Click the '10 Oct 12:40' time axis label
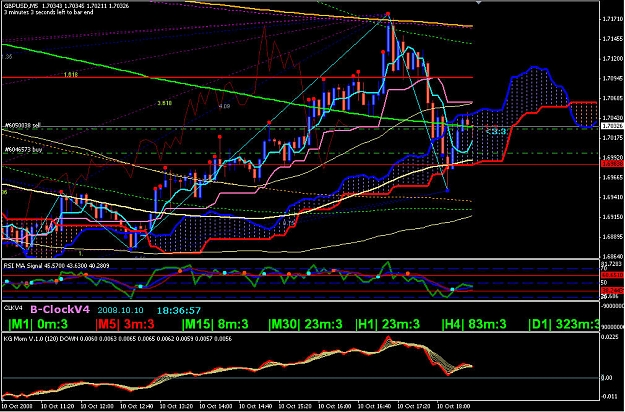 [x=135, y=405]
